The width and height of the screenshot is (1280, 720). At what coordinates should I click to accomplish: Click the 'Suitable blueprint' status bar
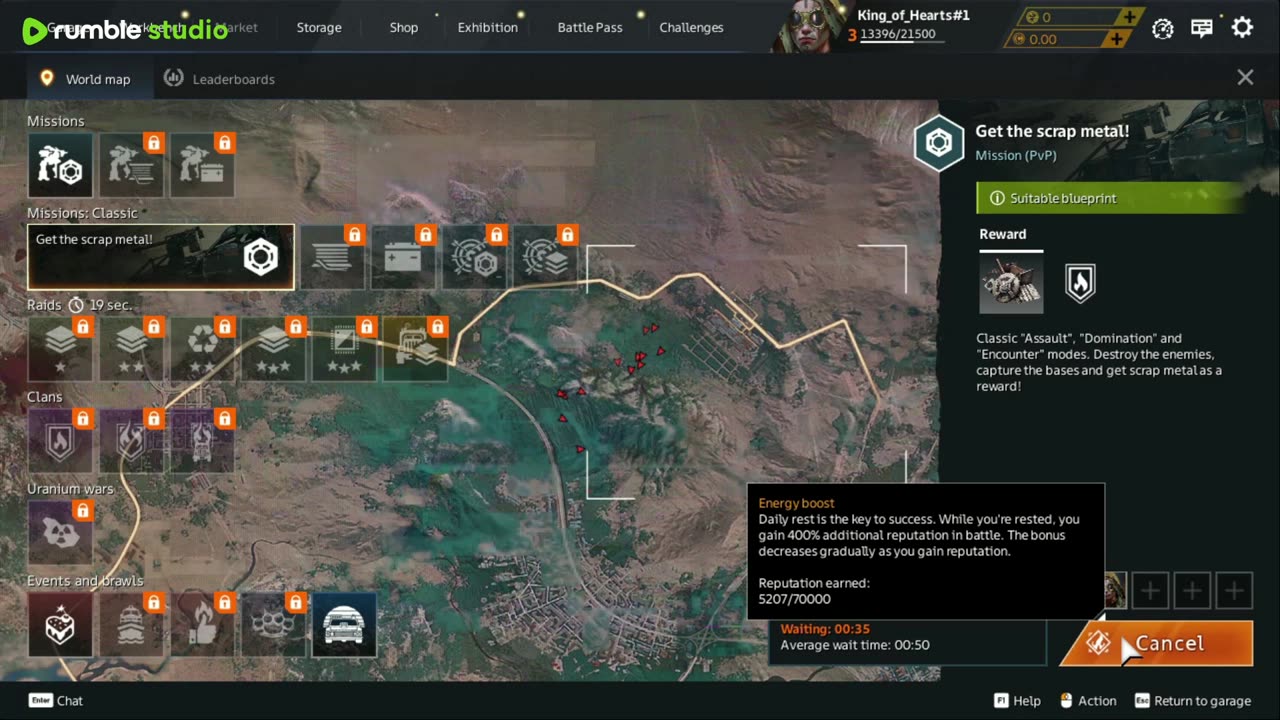point(1112,198)
